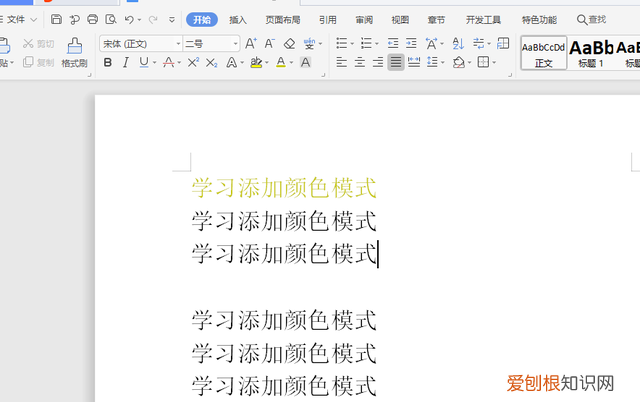
Task: Switch to the 审阅 tab
Action: pos(364,20)
